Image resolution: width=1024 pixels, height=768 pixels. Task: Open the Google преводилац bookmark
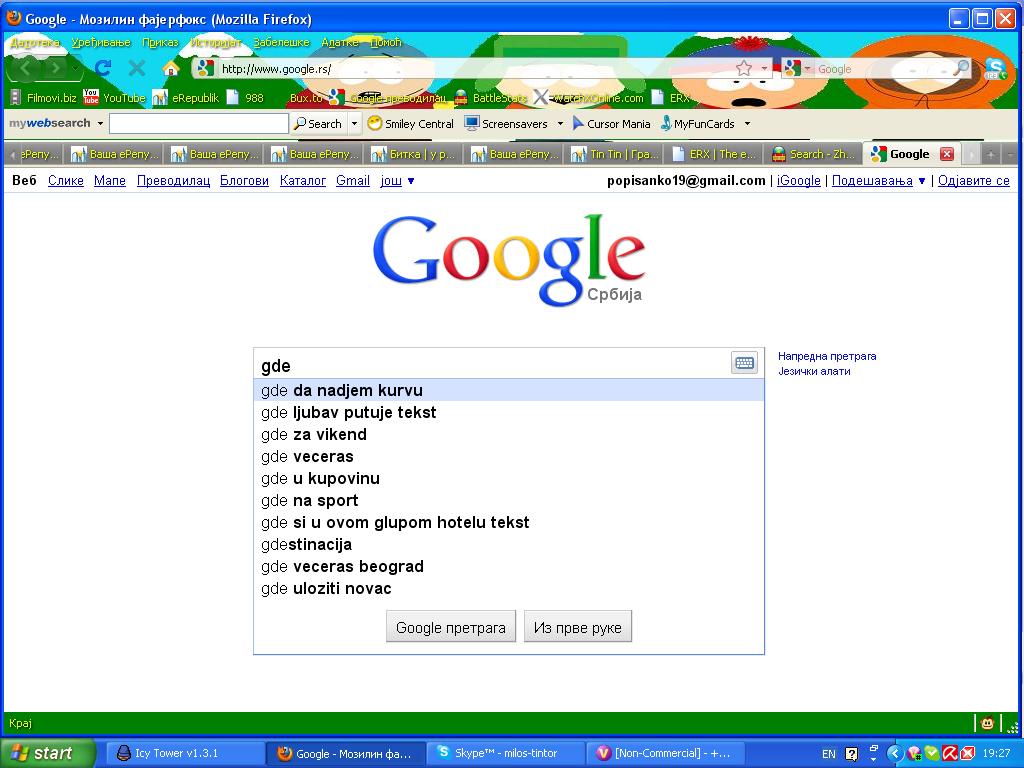[x=387, y=98]
